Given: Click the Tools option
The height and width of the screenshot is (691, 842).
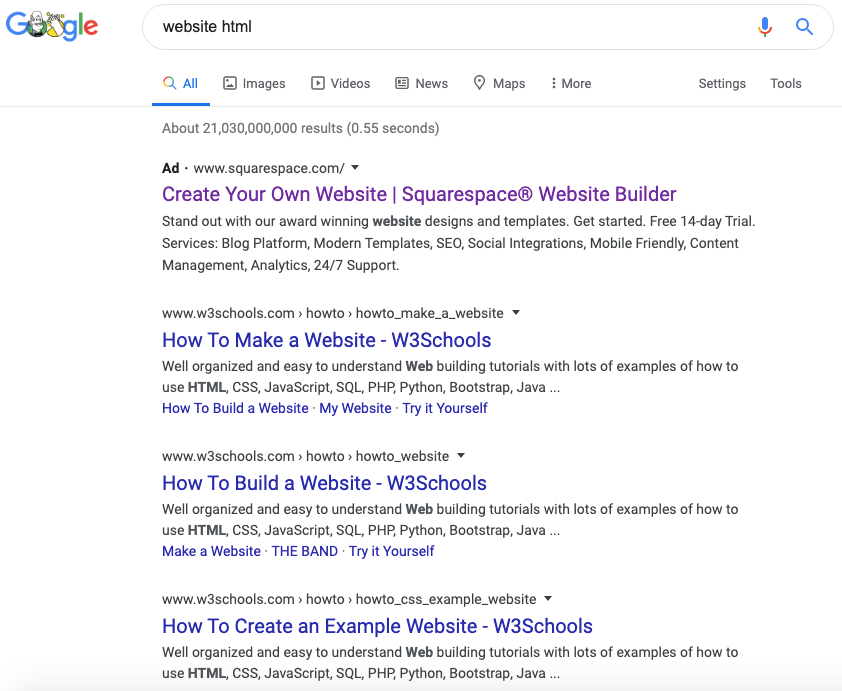Looking at the screenshot, I should tap(785, 84).
